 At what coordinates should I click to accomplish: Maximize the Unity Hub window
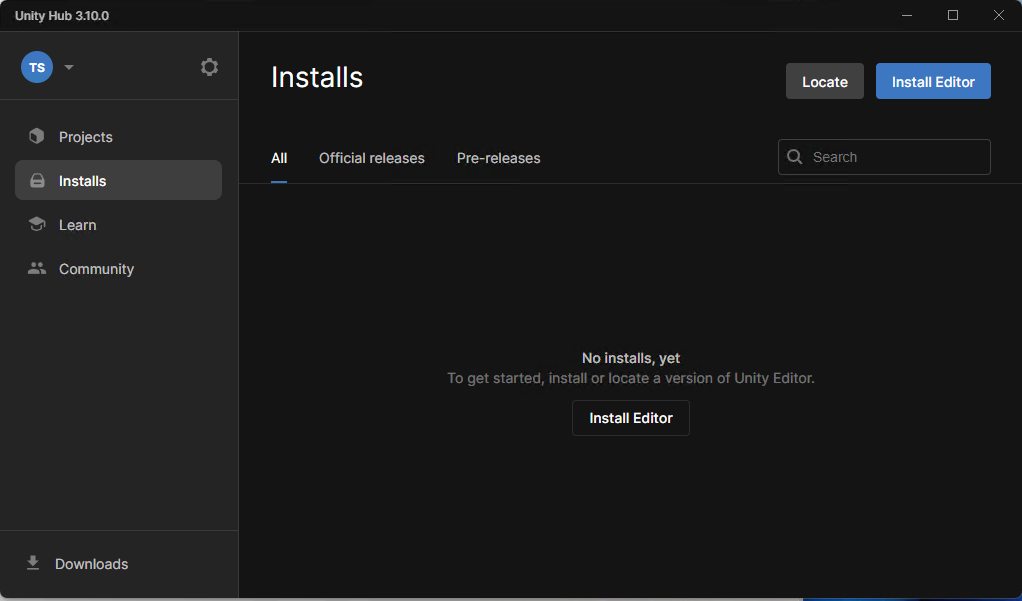click(x=953, y=15)
